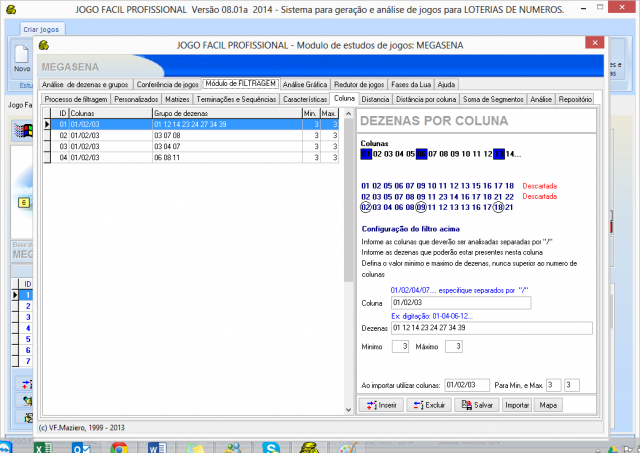This screenshot has height=453, width=640.
Task: Switch to the Distância por coluna sub-tab
Action: (428, 100)
